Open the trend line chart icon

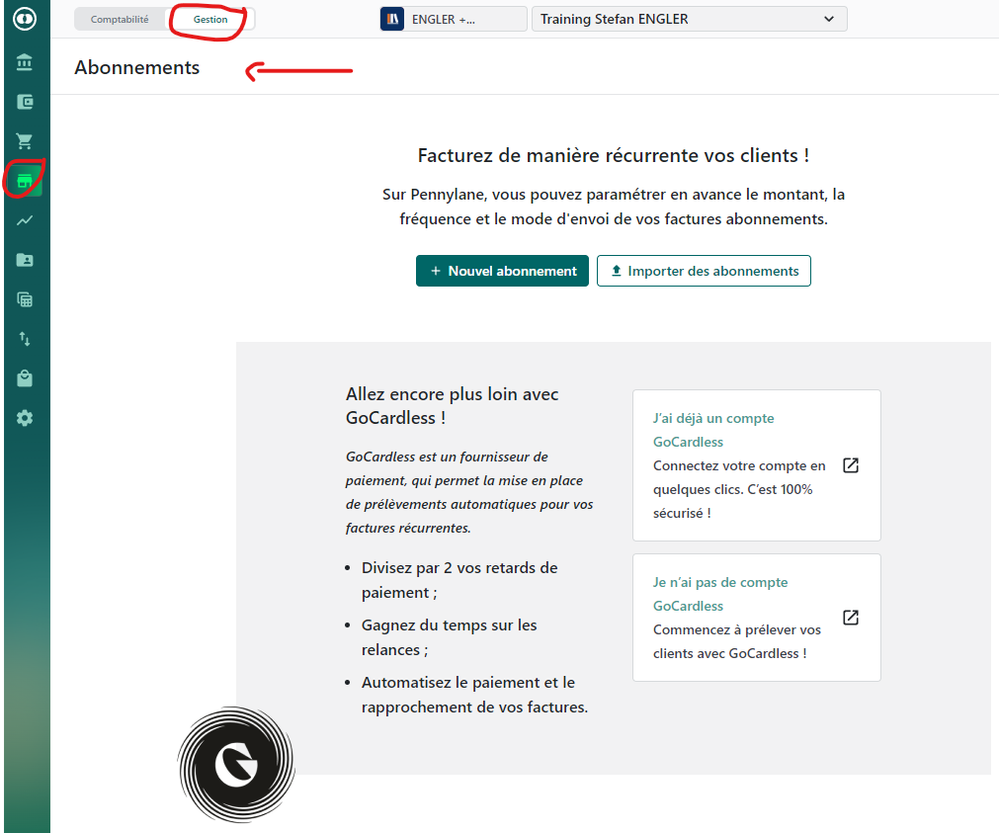(24, 220)
